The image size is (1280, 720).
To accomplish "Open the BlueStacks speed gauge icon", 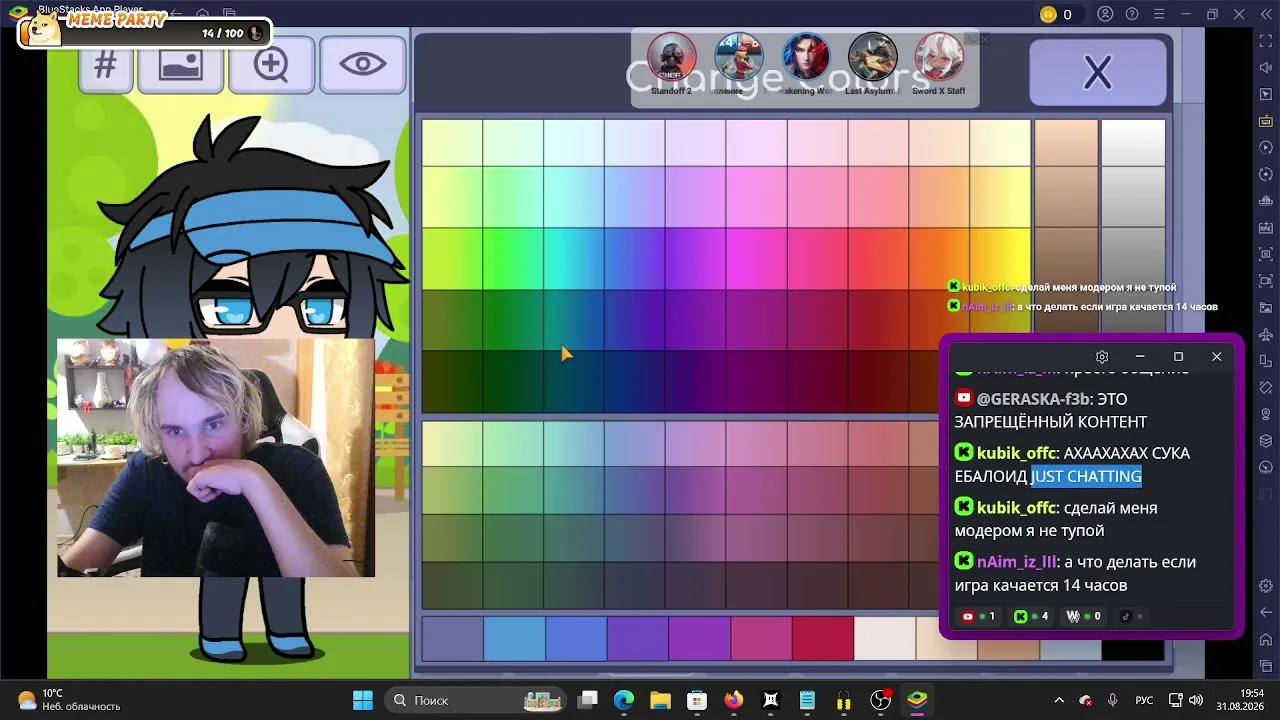I will 1266,468.
